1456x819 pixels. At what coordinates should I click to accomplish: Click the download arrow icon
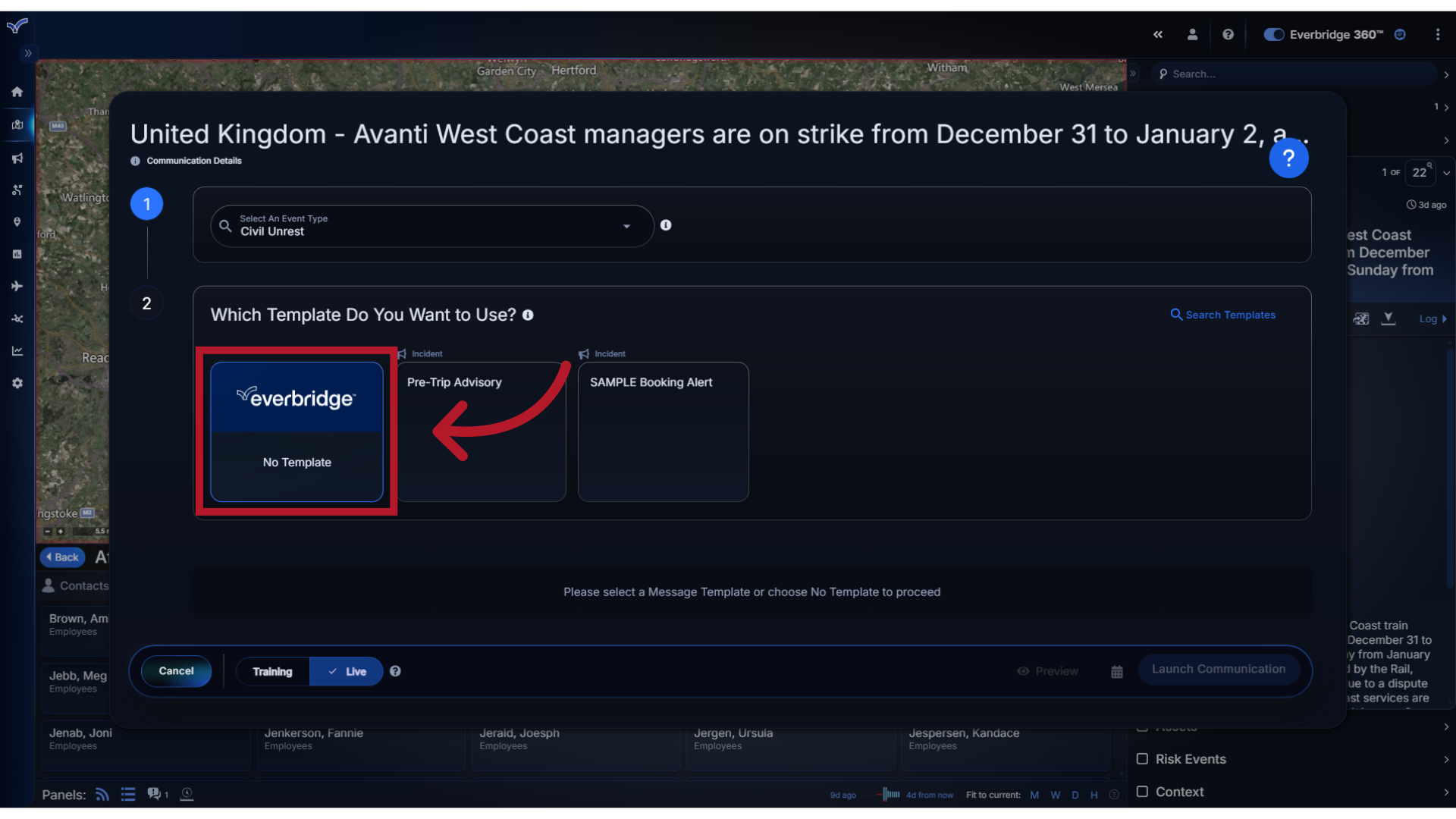click(x=1389, y=318)
